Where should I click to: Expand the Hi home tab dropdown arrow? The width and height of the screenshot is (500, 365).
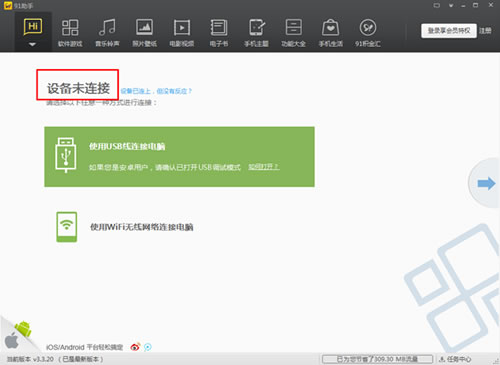pos(32,44)
